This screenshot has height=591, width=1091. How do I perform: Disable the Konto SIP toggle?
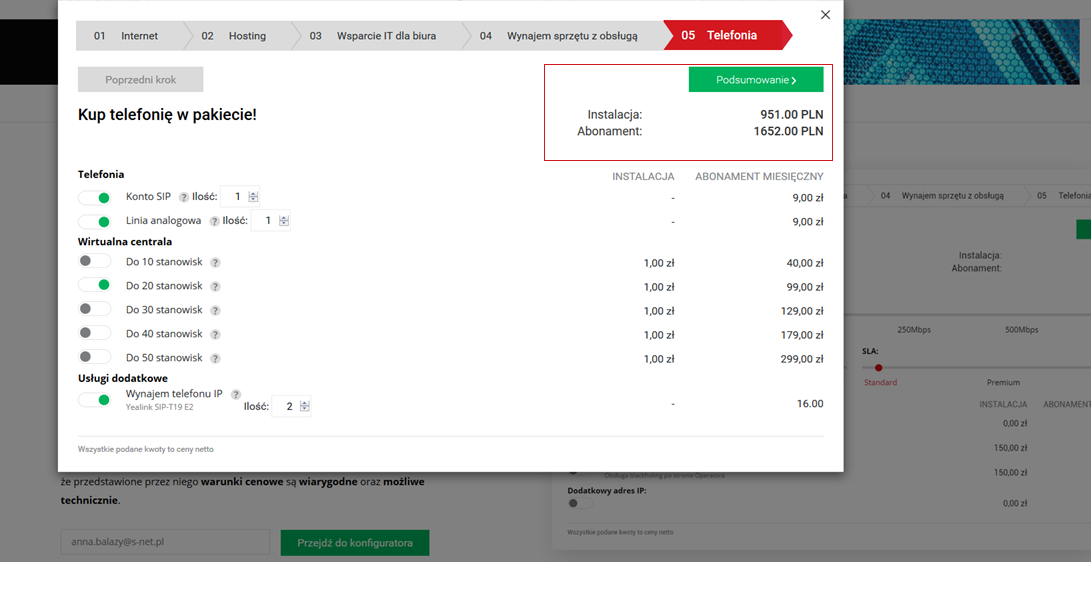[95, 198]
